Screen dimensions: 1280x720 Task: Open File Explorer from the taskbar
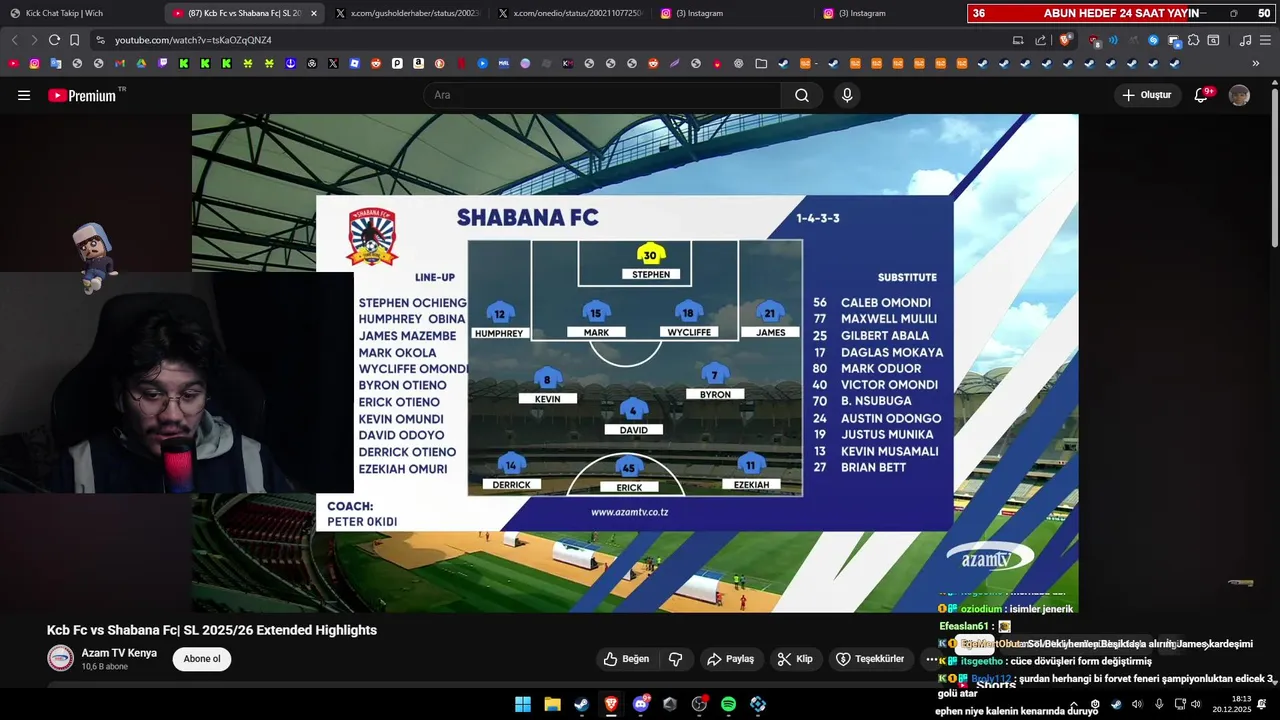click(552, 704)
